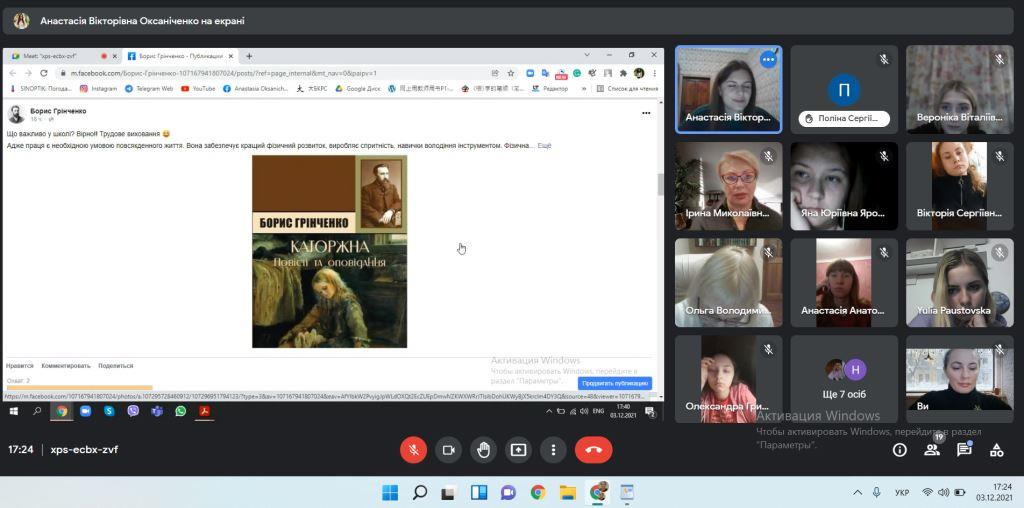Open the three-dot more options menu

click(553, 450)
